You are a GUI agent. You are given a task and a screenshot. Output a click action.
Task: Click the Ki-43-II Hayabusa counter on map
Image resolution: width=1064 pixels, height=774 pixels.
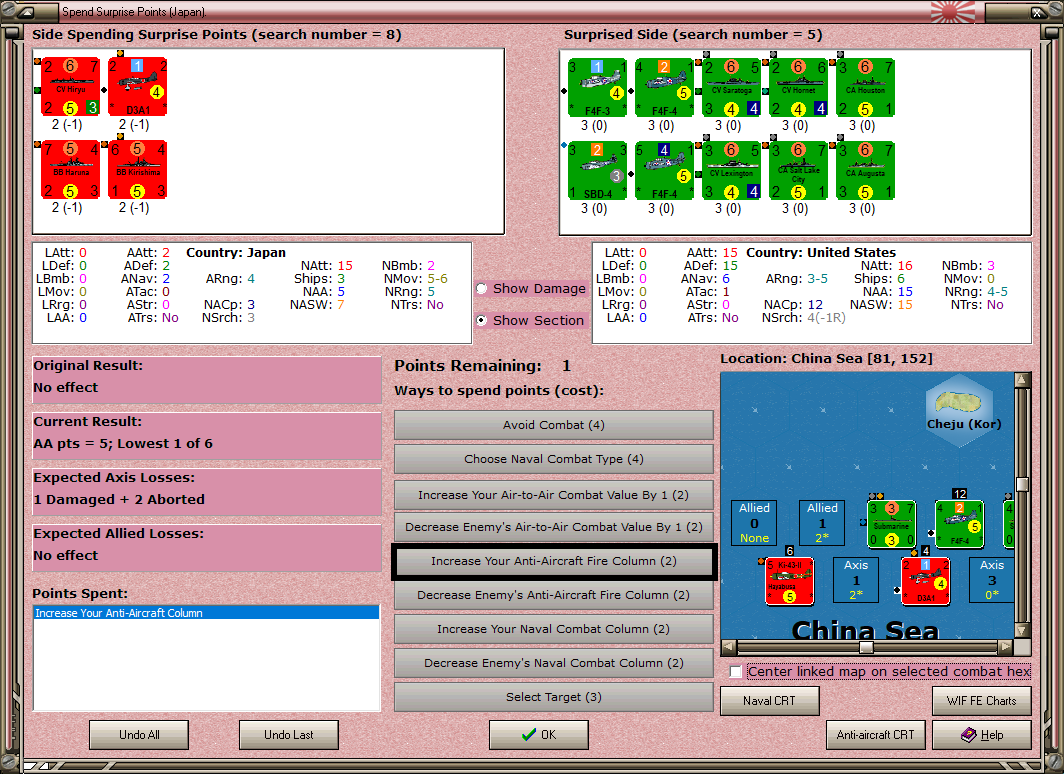click(790, 581)
